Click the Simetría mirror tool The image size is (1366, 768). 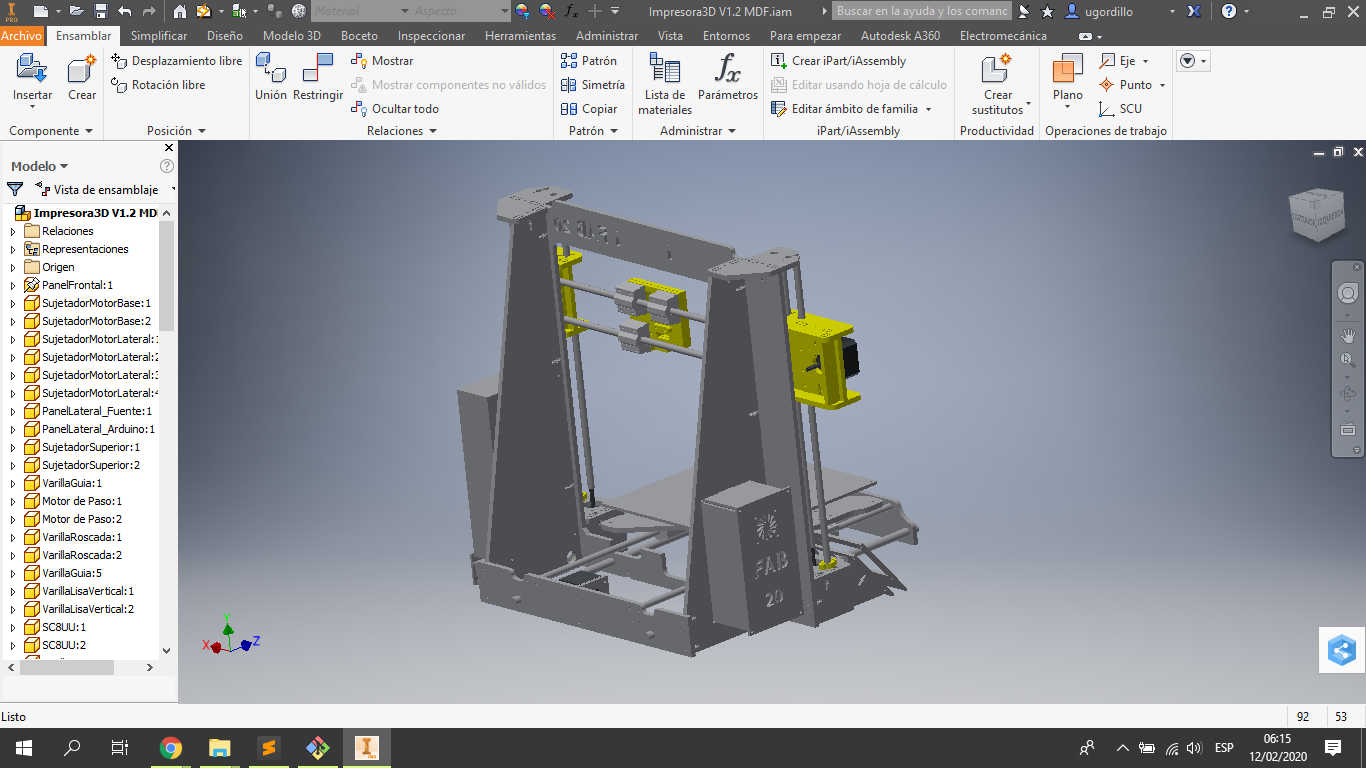[x=592, y=85]
